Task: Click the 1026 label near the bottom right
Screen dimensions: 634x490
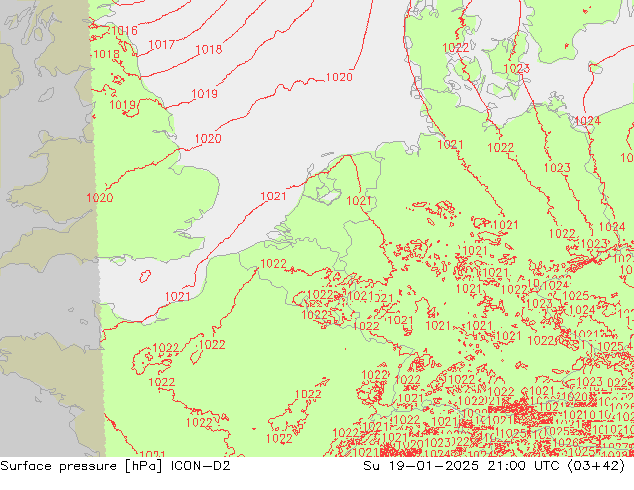Action: coord(565,443)
